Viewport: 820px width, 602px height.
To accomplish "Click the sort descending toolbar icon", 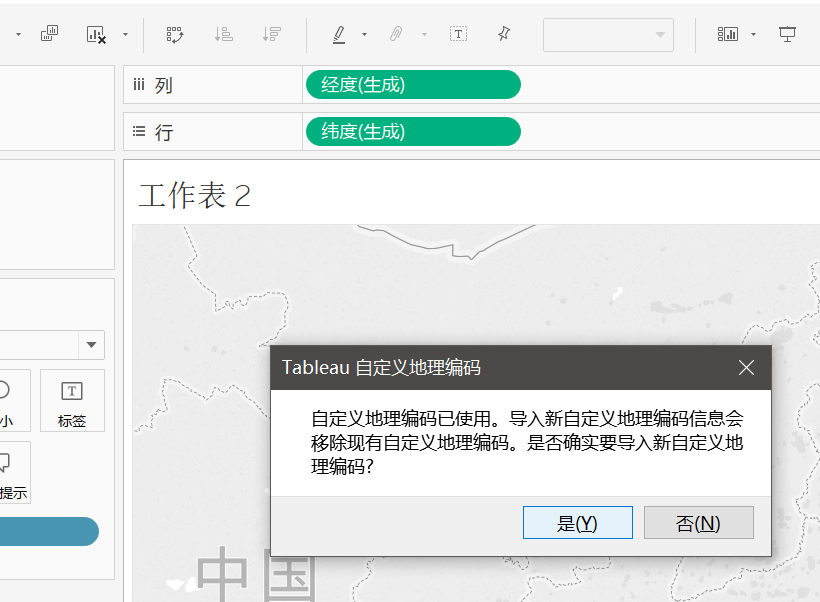I will 272,35.
